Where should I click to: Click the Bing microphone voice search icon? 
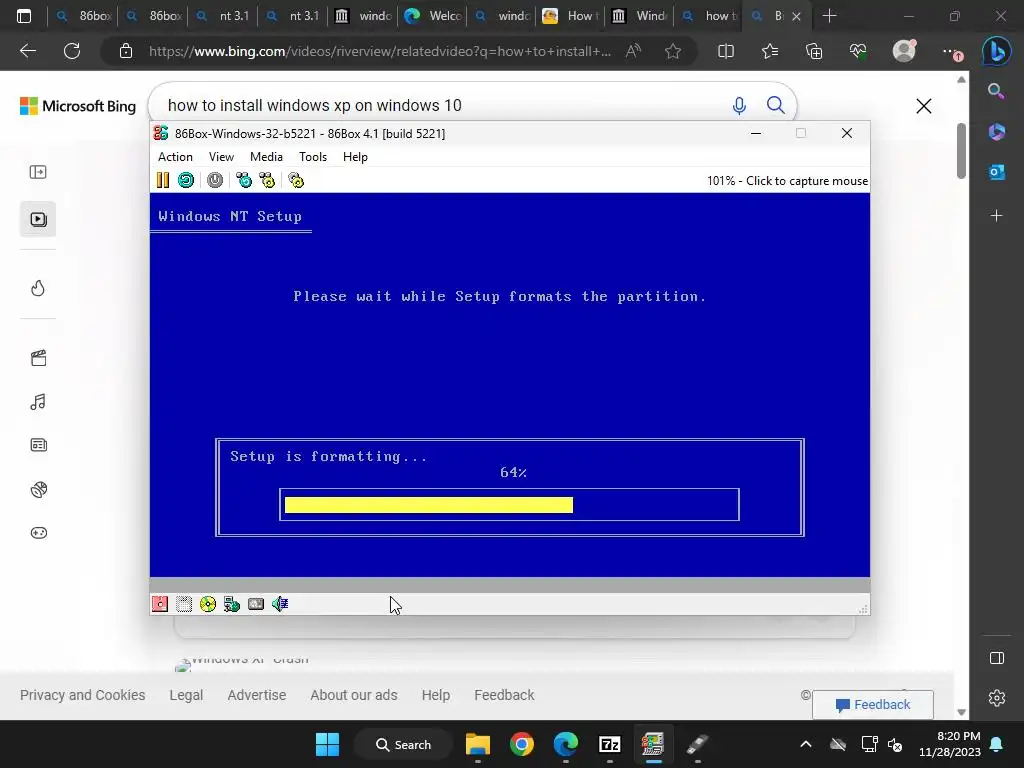point(739,105)
